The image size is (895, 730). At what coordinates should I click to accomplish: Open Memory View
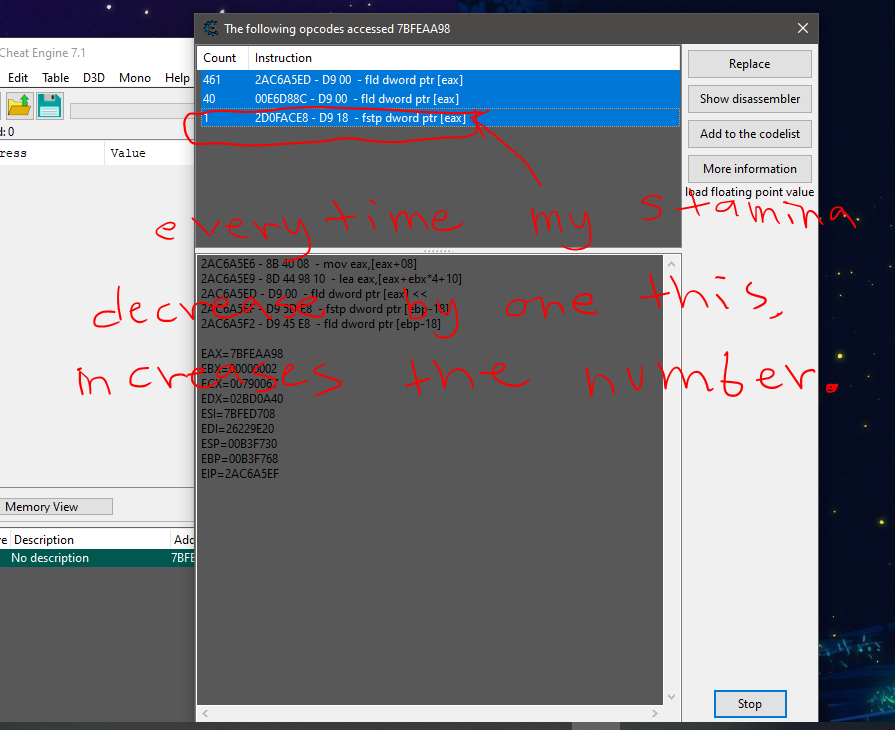coord(55,507)
